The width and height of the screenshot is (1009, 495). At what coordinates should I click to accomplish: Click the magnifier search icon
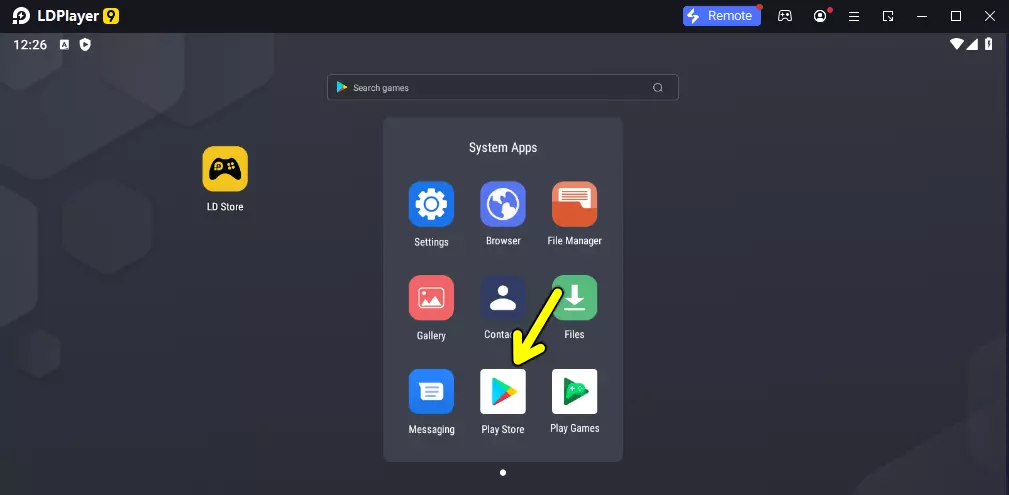point(658,88)
